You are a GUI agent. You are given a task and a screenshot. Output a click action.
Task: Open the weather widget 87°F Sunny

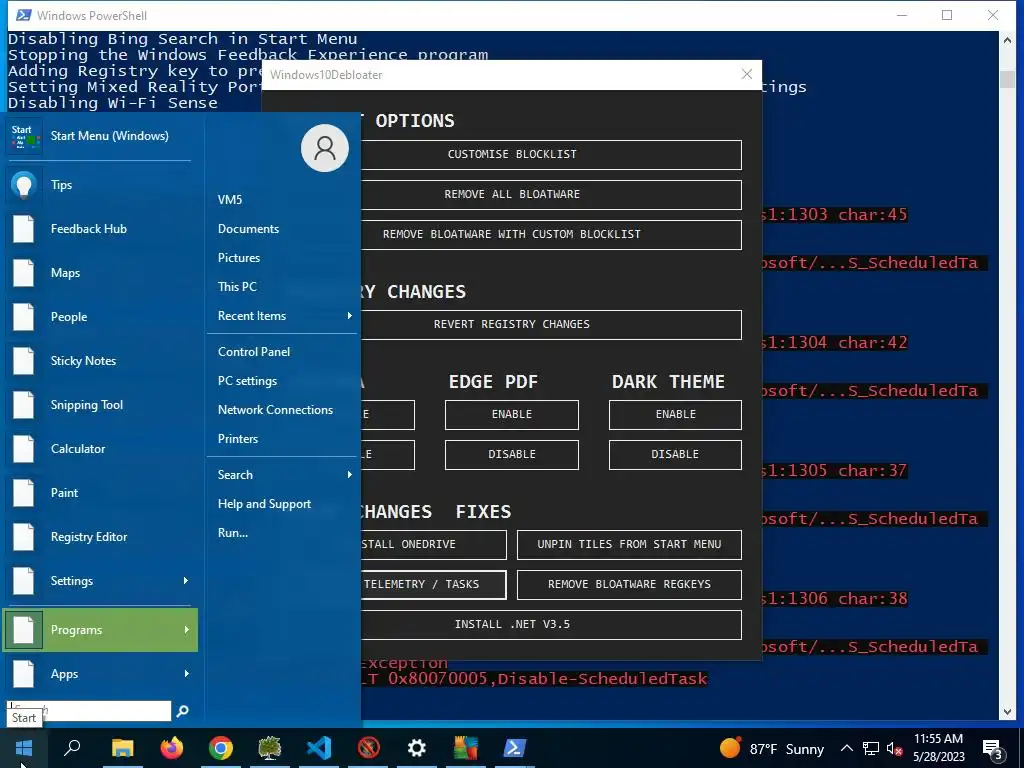(x=771, y=749)
